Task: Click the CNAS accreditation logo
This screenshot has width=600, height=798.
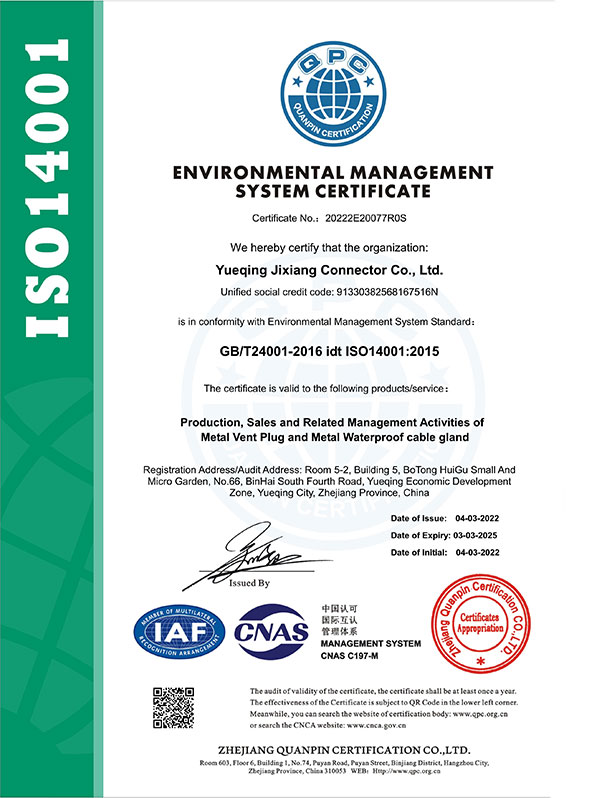Action: click(271, 632)
